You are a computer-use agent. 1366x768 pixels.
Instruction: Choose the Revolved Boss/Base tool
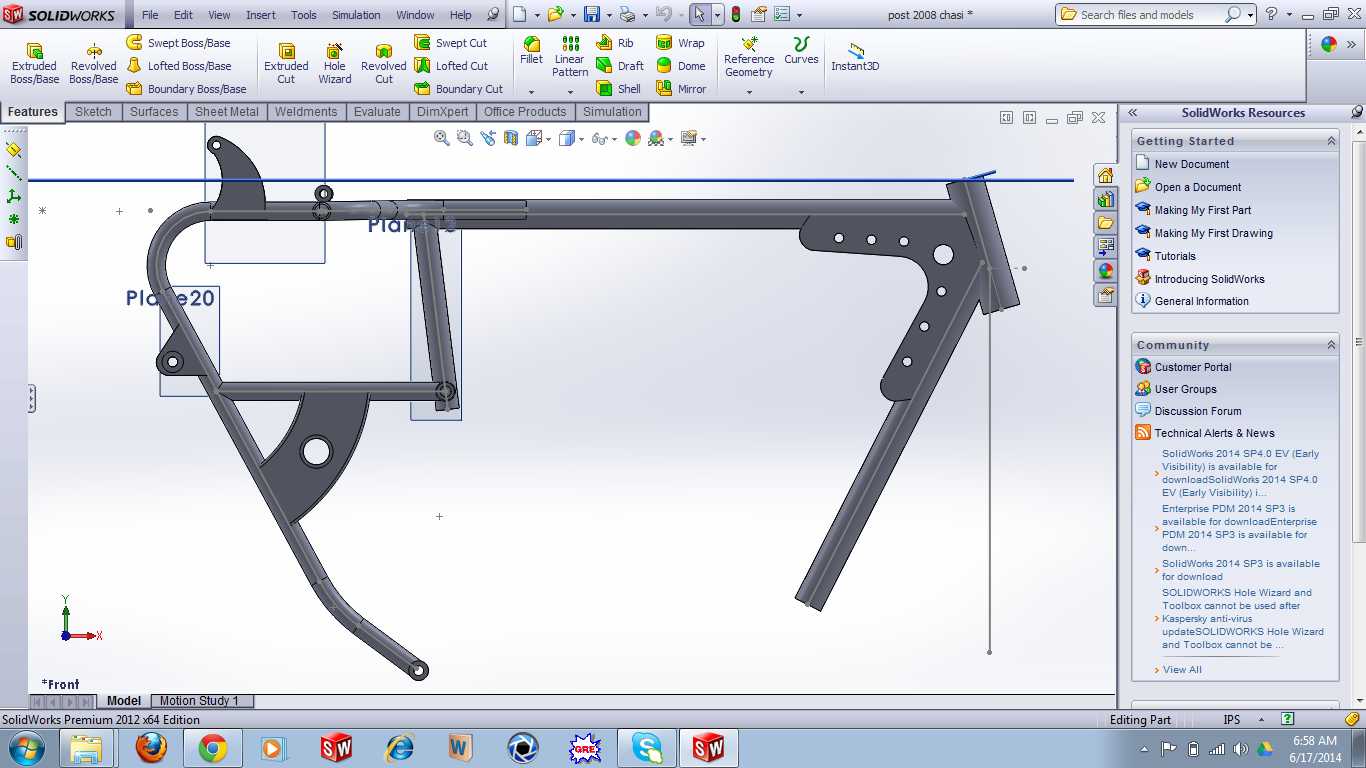pyautogui.click(x=94, y=64)
